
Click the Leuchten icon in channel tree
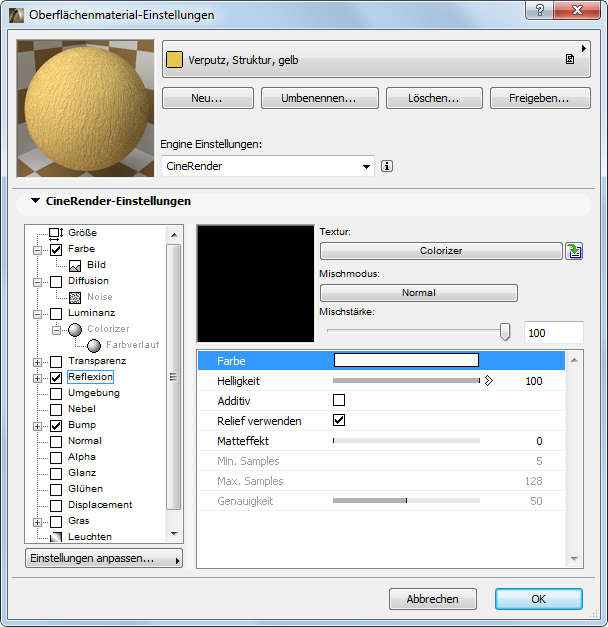tap(56, 537)
